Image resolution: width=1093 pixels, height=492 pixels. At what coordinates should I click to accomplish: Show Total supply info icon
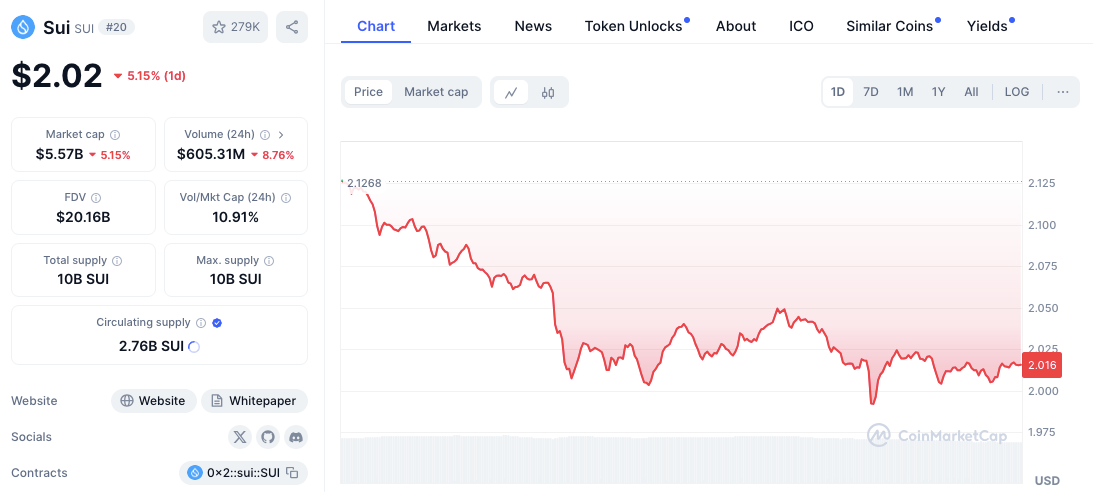pos(117,261)
